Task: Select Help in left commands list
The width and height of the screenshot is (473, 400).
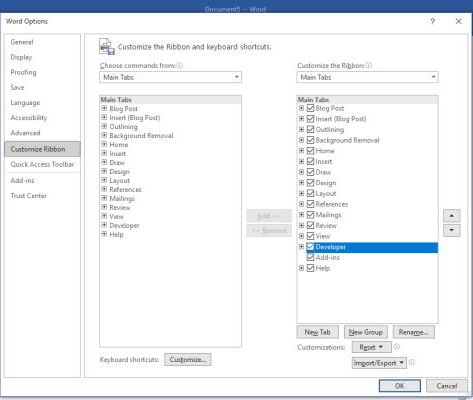Action: 116,234
